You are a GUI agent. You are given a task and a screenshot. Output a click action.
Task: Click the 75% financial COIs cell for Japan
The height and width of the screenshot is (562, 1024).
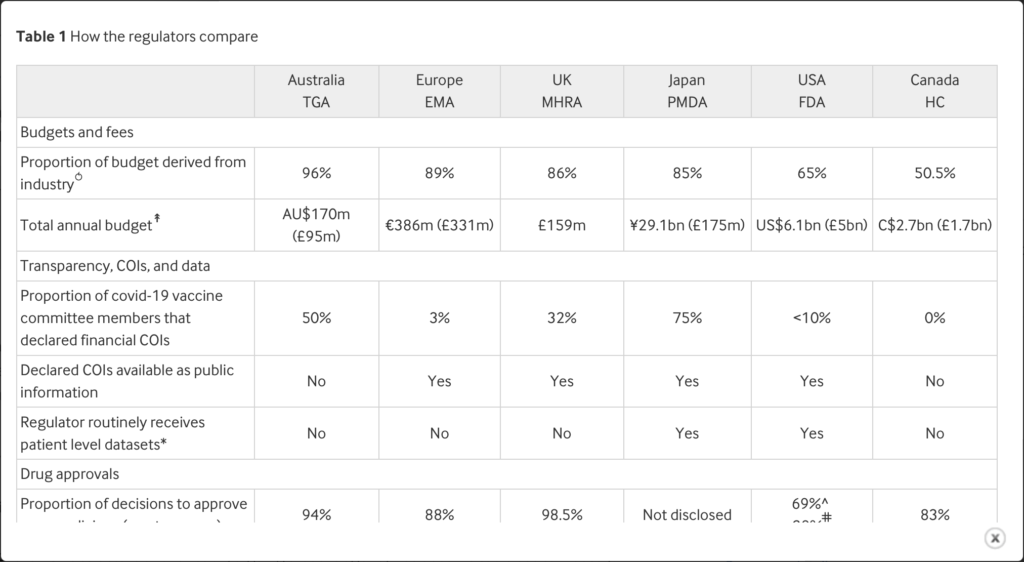tap(686, 318)
